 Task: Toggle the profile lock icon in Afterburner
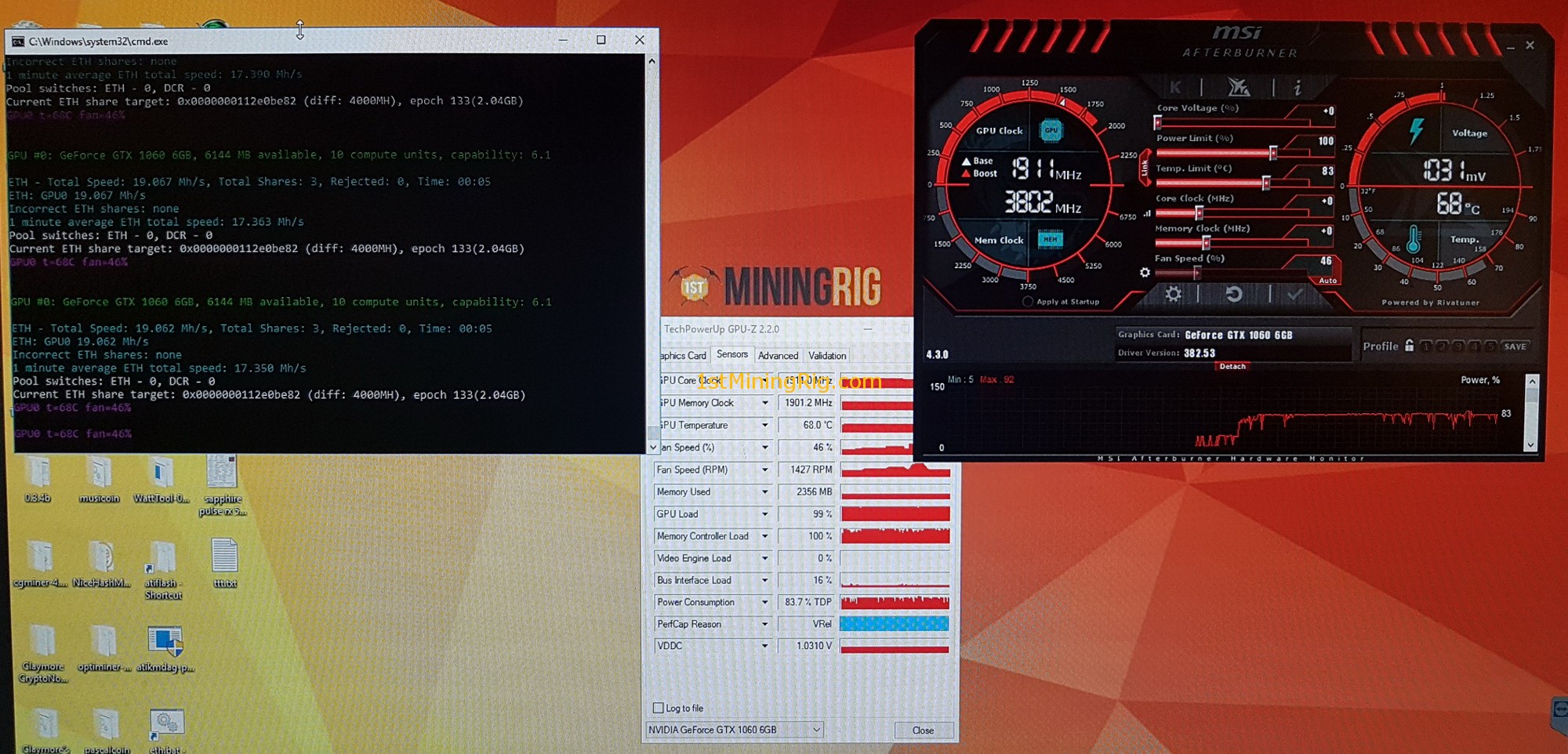(x=1410, y=346)
